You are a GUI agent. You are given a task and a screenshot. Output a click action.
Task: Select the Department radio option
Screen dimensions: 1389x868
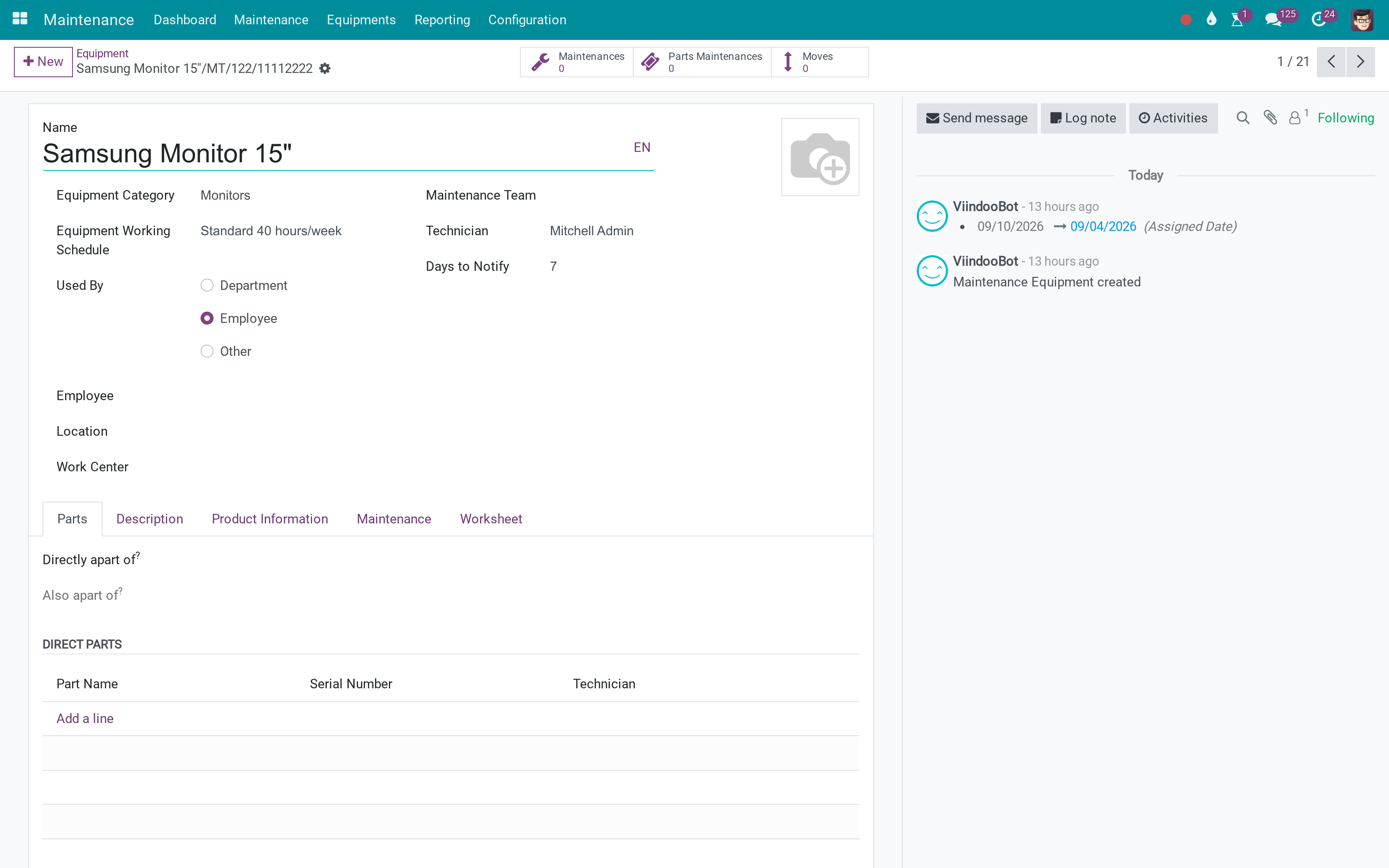pos(207,285)
